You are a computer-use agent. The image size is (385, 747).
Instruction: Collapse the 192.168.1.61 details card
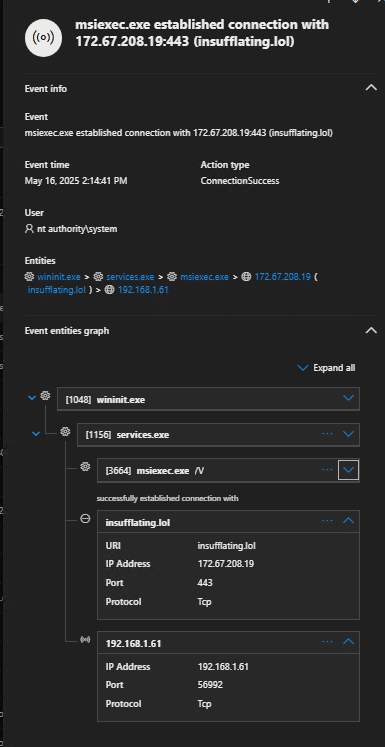pos(348,642)
